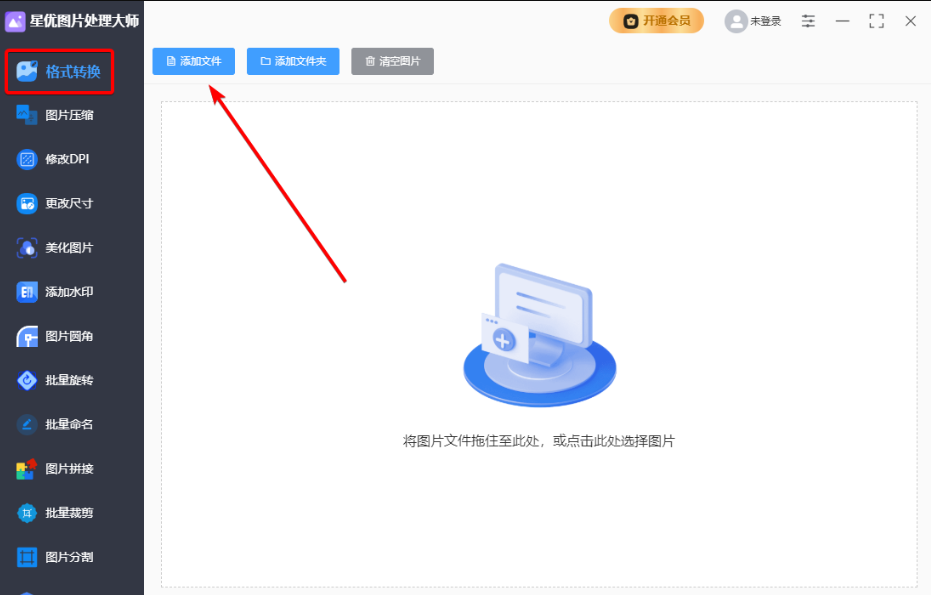Click the 星优图片处理大师 title text
The width and height of the screenshot is (931, 595).
click(84, 21)
